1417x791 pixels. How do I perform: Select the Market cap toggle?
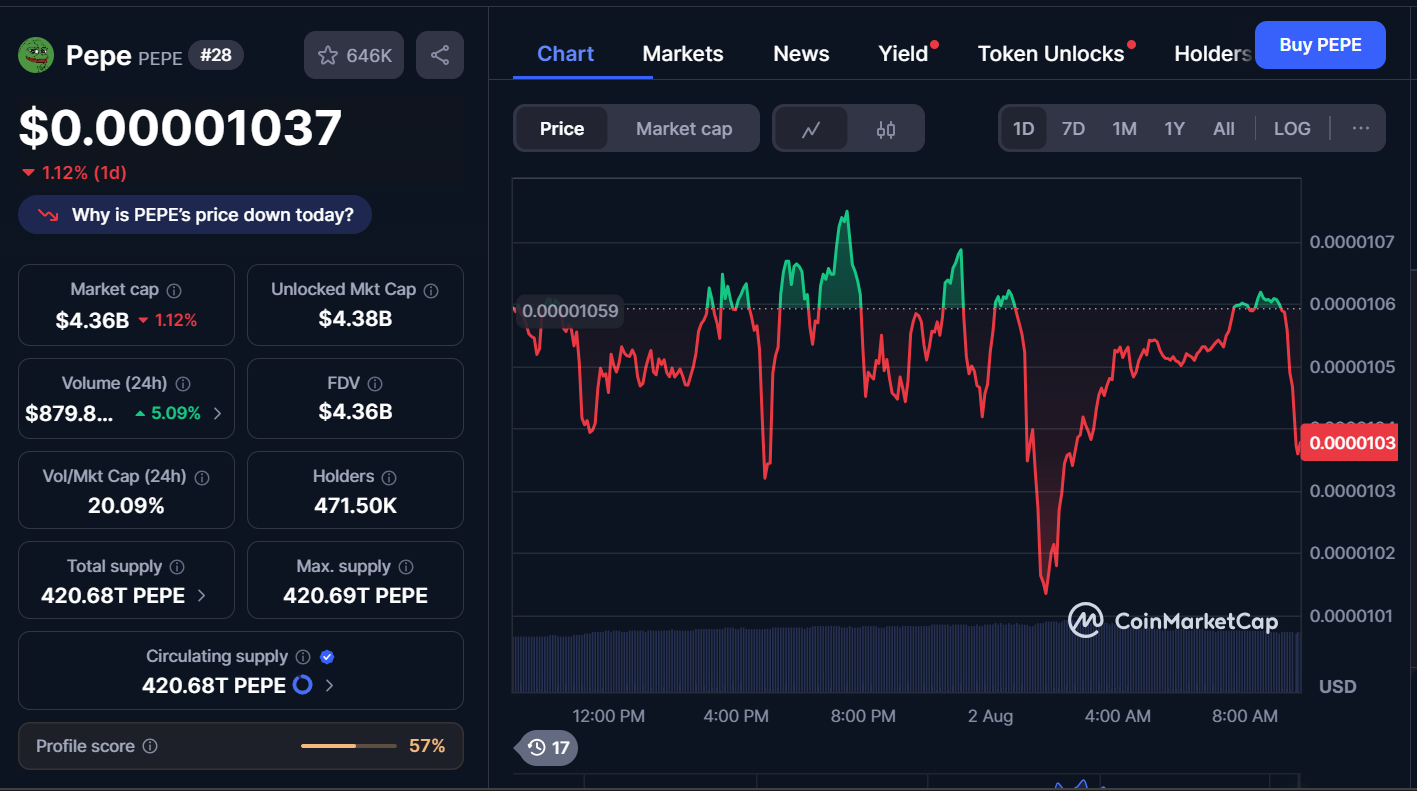coord(684,129)
